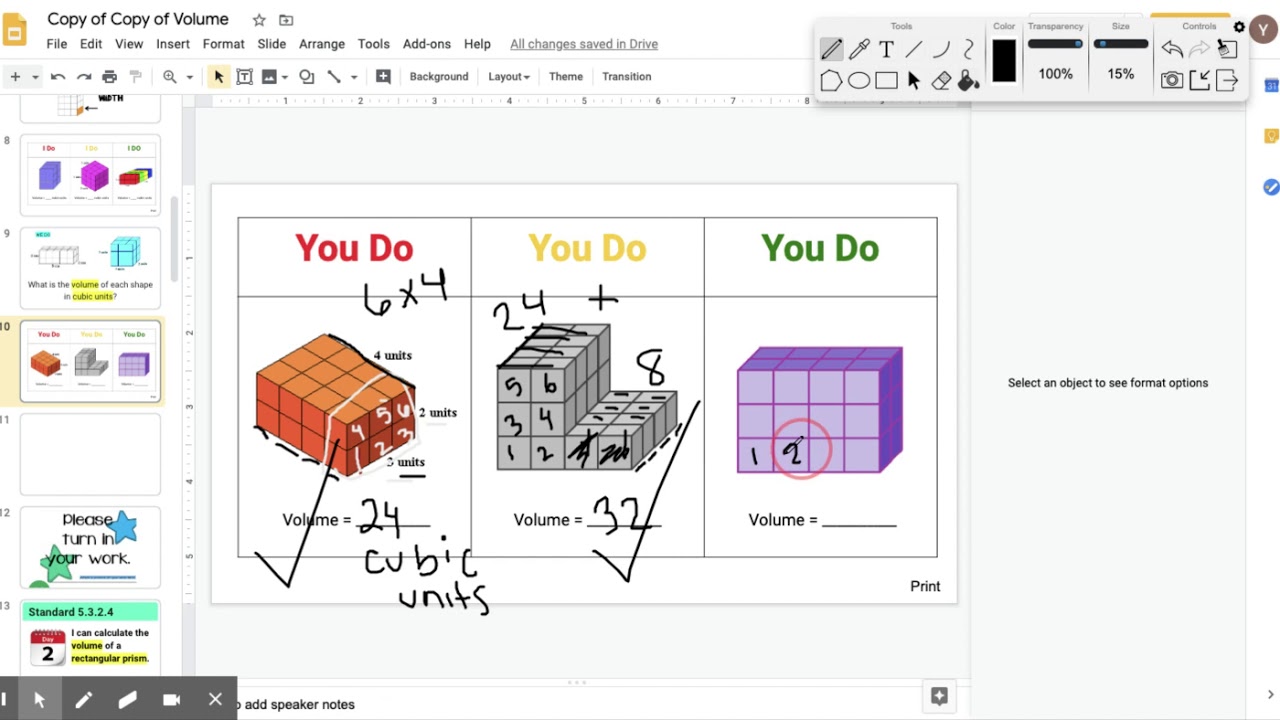
Task: Expand the zoom dropdown arrow
Action: [x=189, y=76]
